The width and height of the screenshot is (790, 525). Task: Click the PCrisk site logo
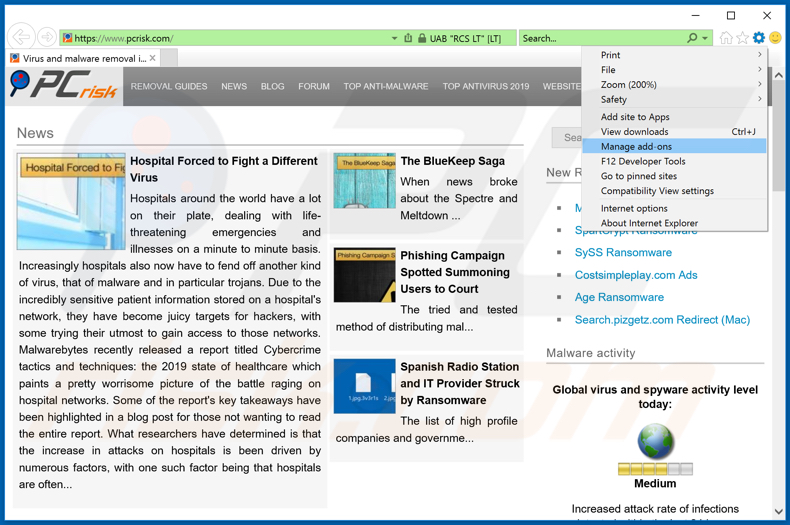point(63,85)
